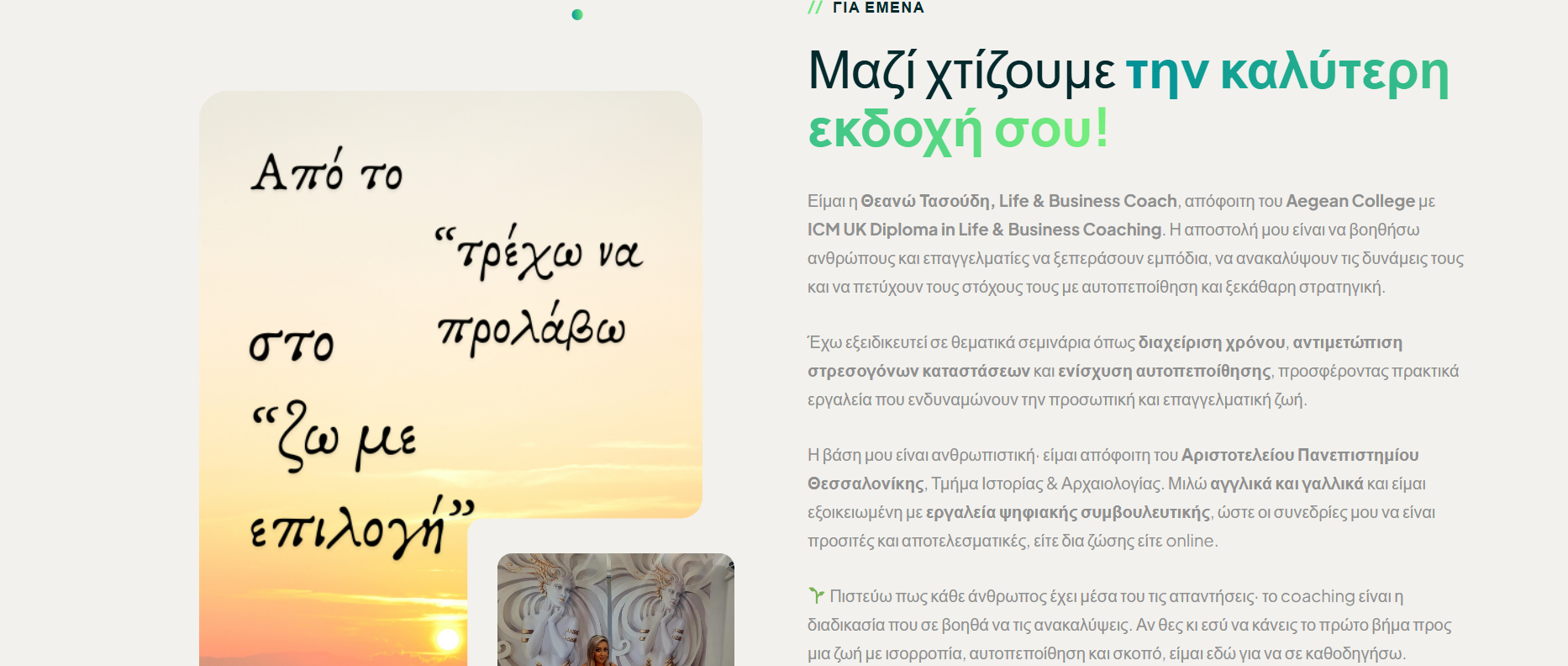Click handwritten word "προλάβω" in the image
Screen dimensions: 1568x666
point(531,330)
